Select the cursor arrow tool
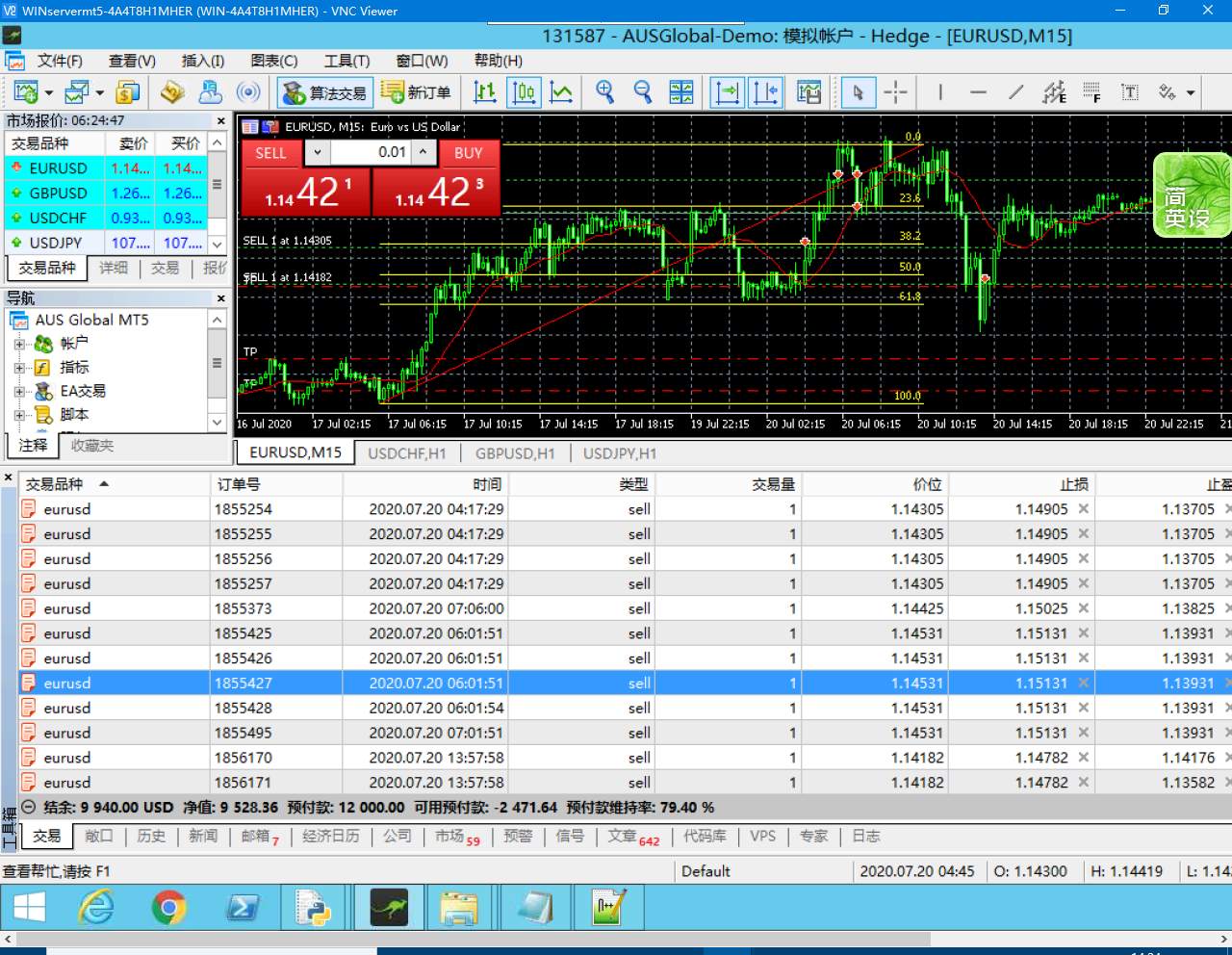This screenshot has height=955, width=1232. [858, 92]
